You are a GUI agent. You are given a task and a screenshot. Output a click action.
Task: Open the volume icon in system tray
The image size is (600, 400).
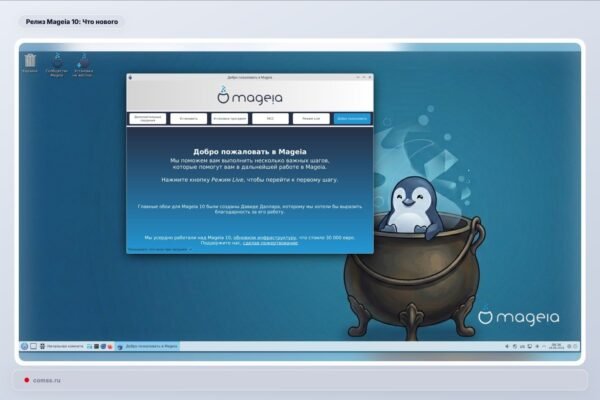click(507, 346)
